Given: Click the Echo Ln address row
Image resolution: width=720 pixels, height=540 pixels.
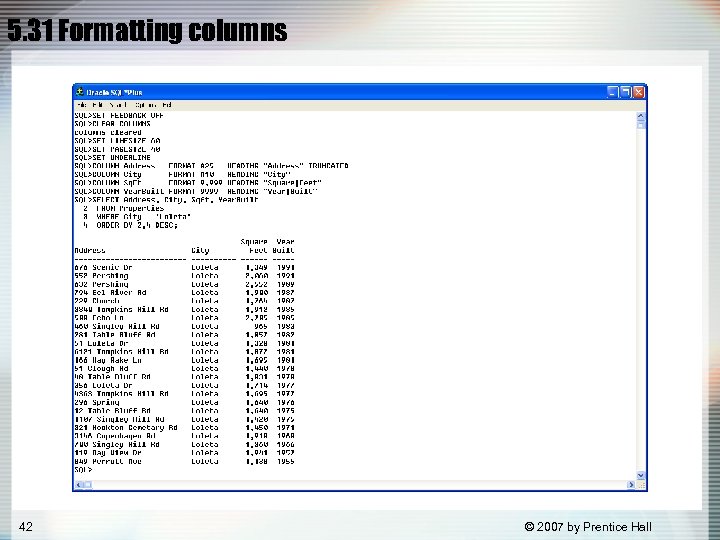Looking at the screenshot, I should pyautogui.click(x=184, y=318).
